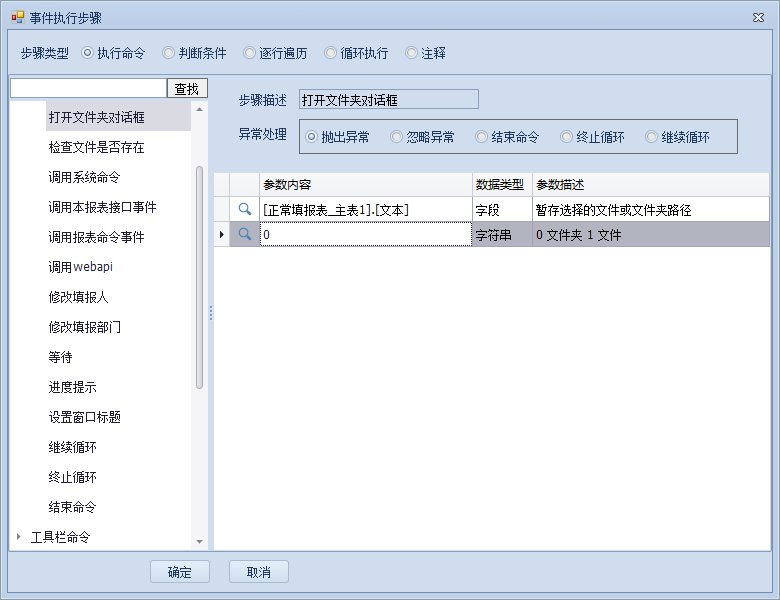
Task: Click command list scroll up arrow
Action: 199,109
